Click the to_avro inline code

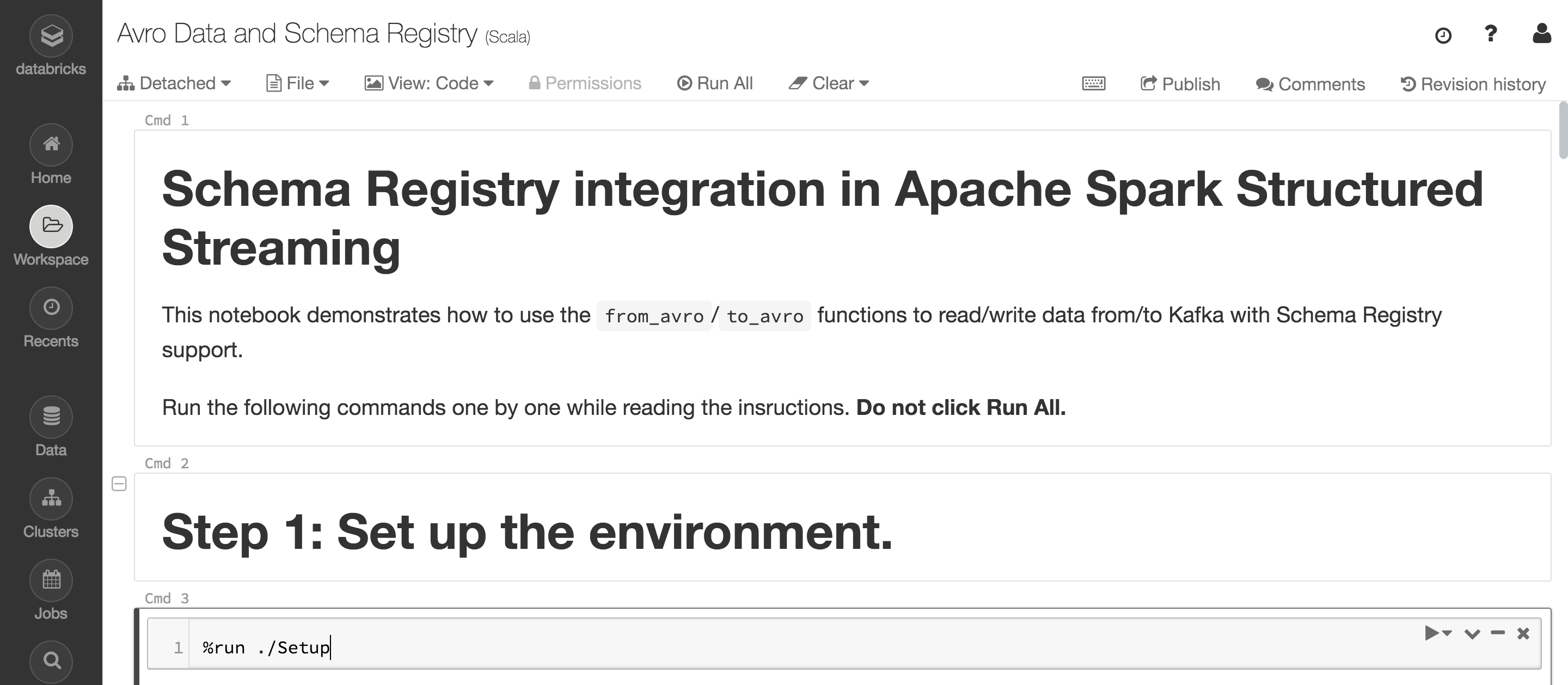click(764, 316)
